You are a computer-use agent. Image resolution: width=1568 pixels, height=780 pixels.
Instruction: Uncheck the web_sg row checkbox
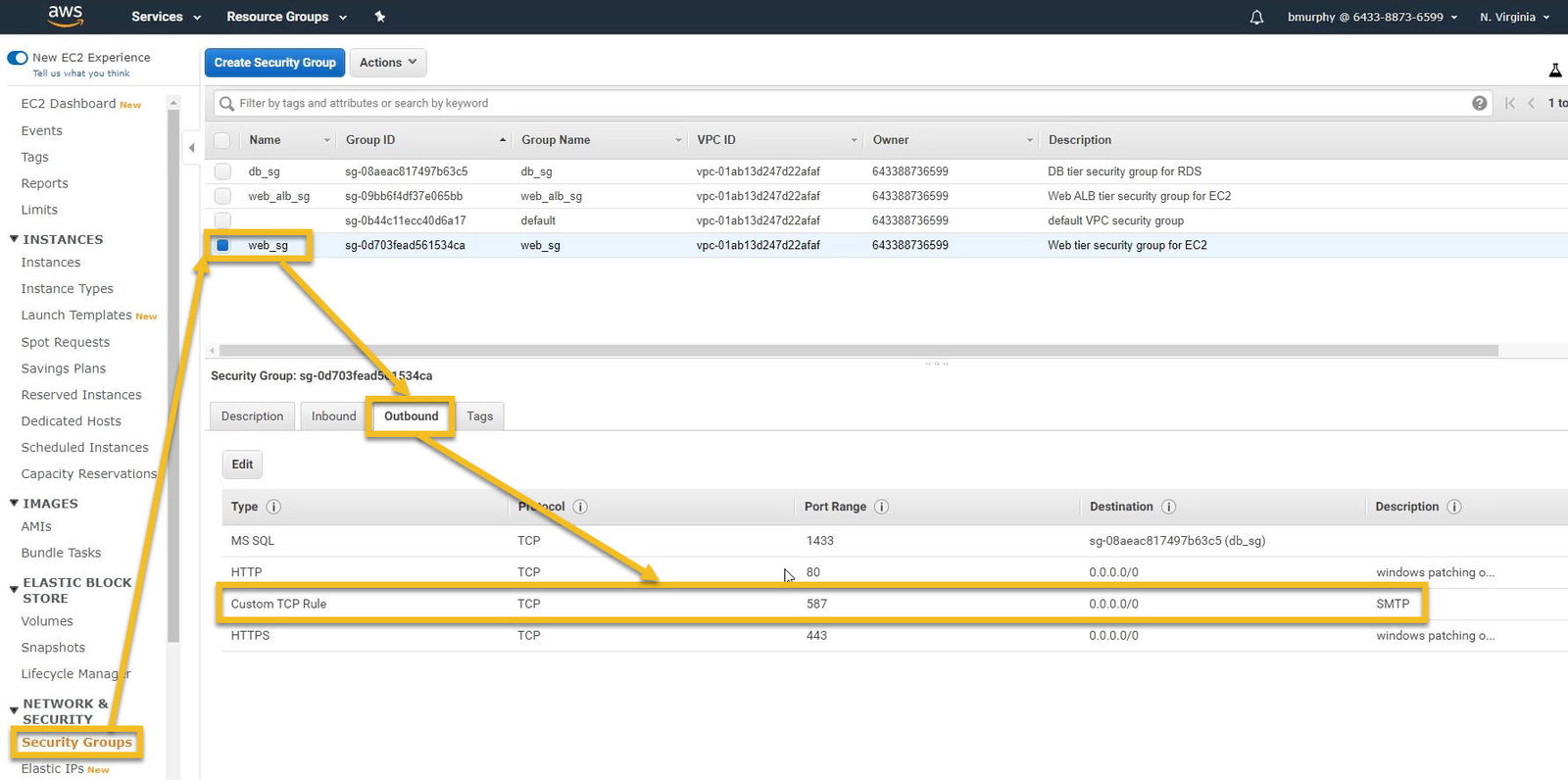[222, 245]
